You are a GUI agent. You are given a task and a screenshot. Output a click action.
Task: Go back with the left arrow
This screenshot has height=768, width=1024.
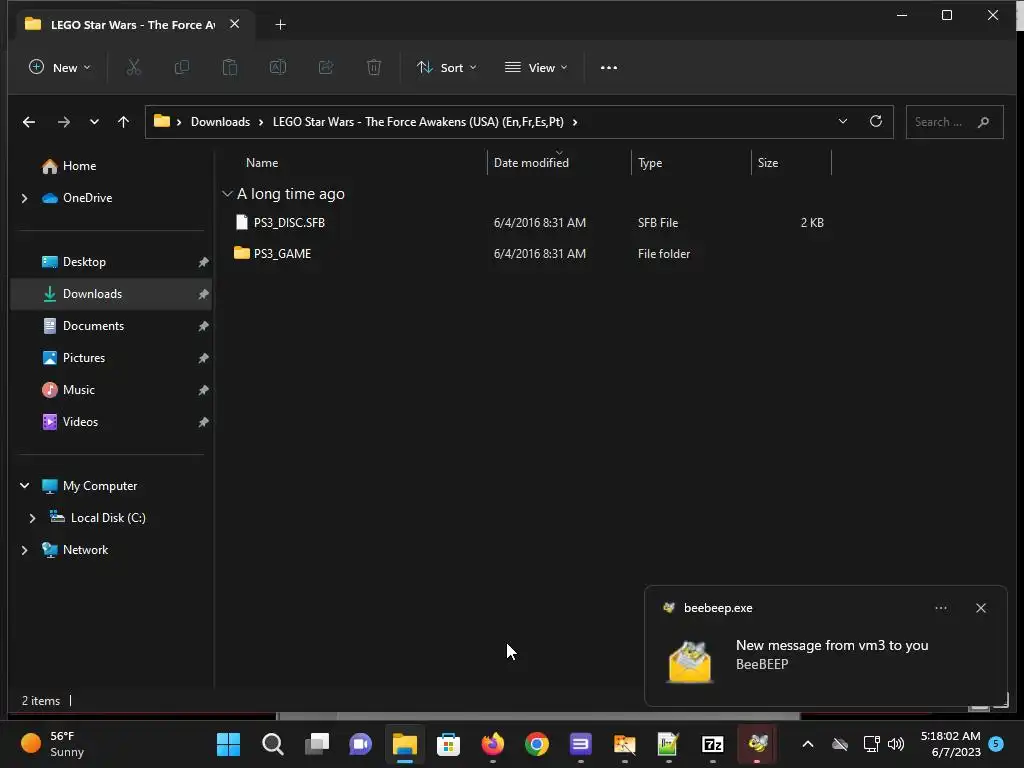(29, 122)
